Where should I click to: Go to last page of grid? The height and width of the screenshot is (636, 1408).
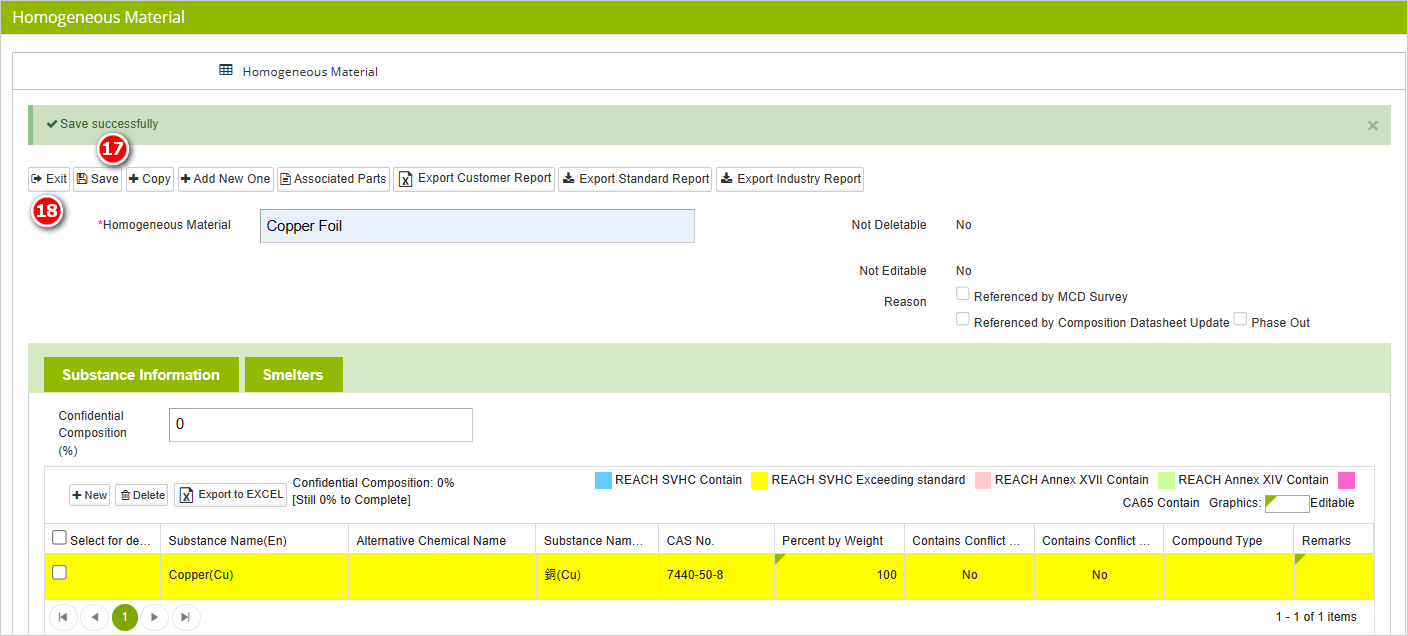[185, 617]
